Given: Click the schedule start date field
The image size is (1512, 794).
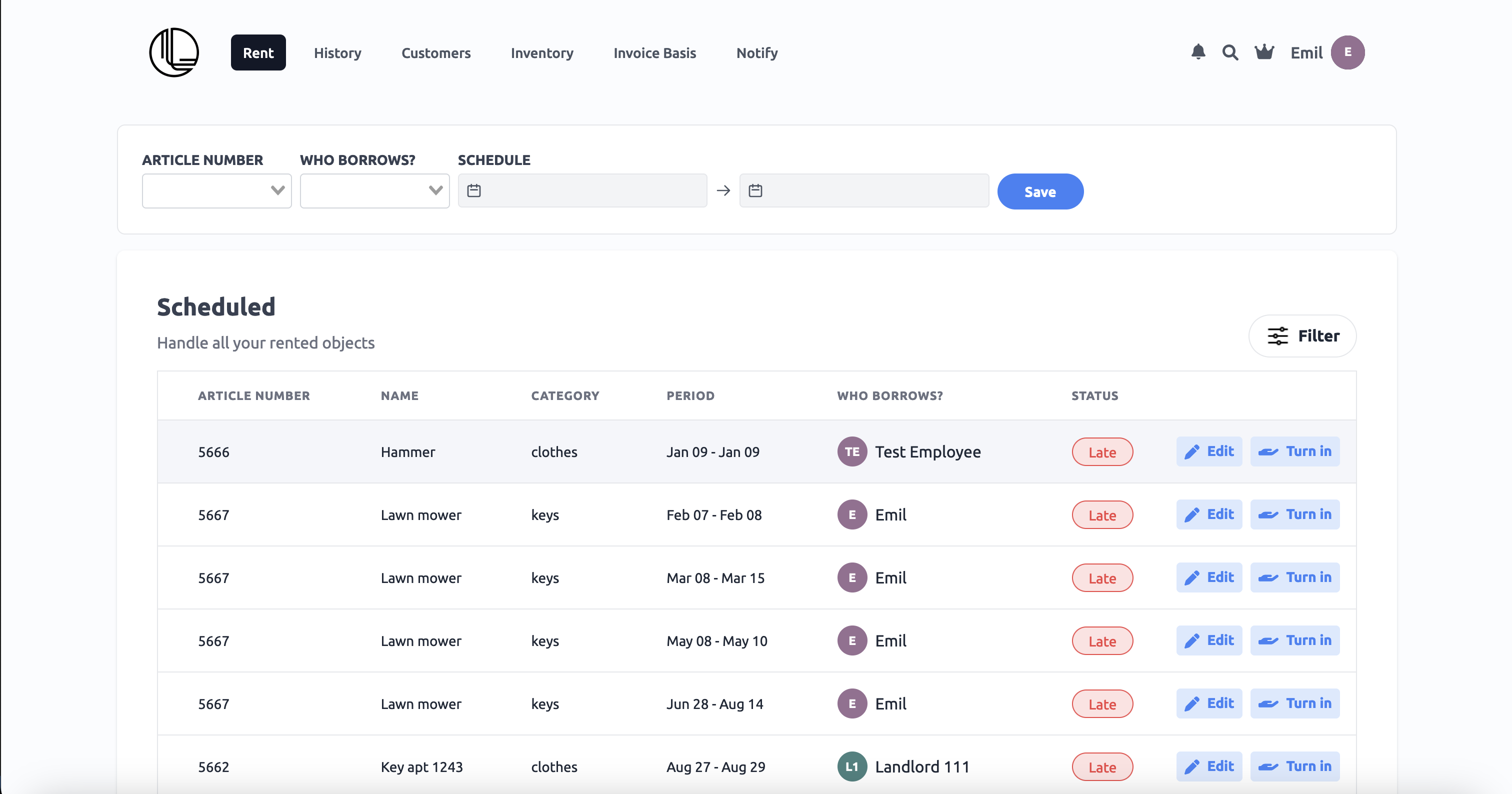Looking at the screenshot, I should click(x=582, y=190).
